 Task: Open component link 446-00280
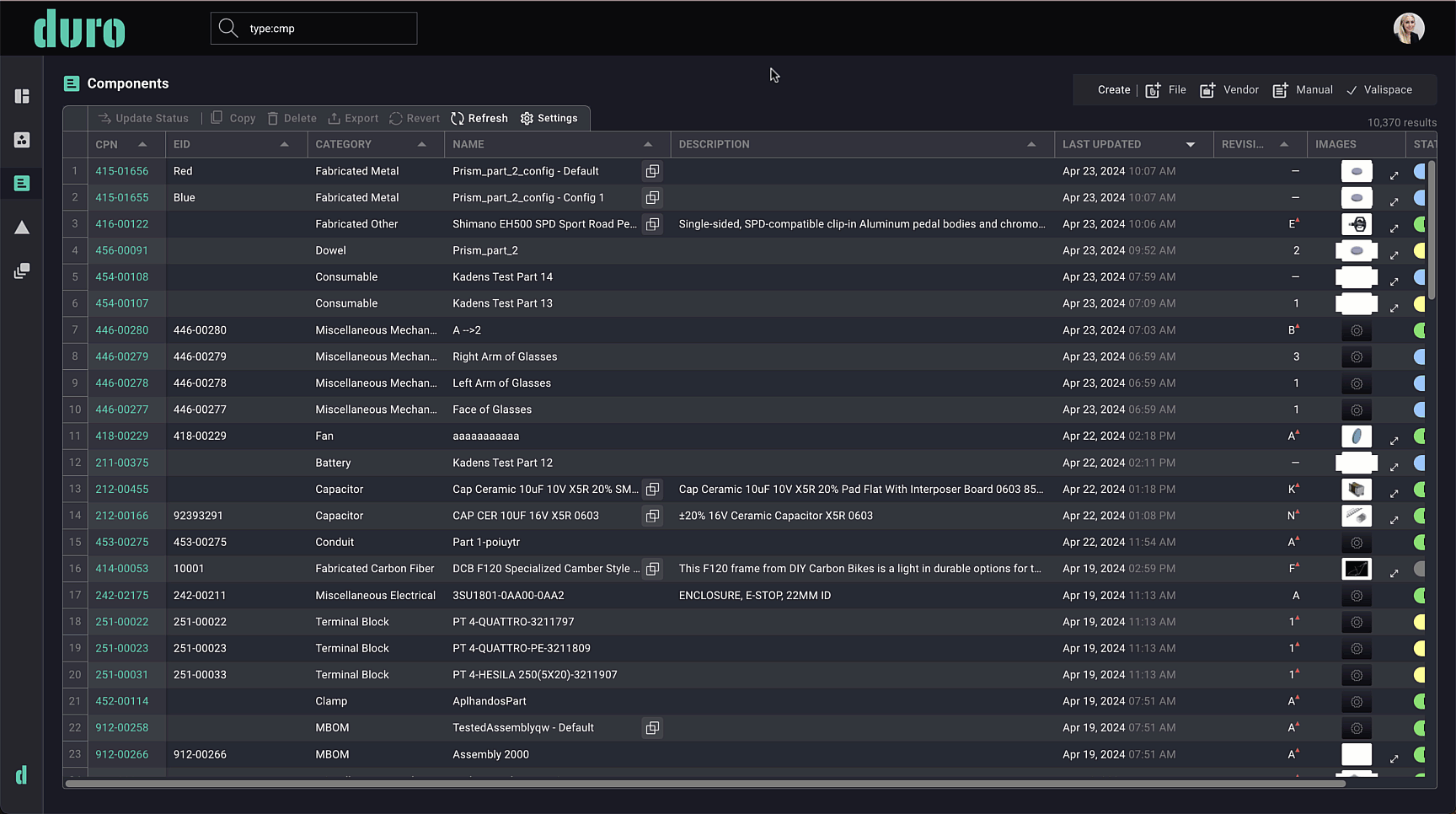coord(122,330)
